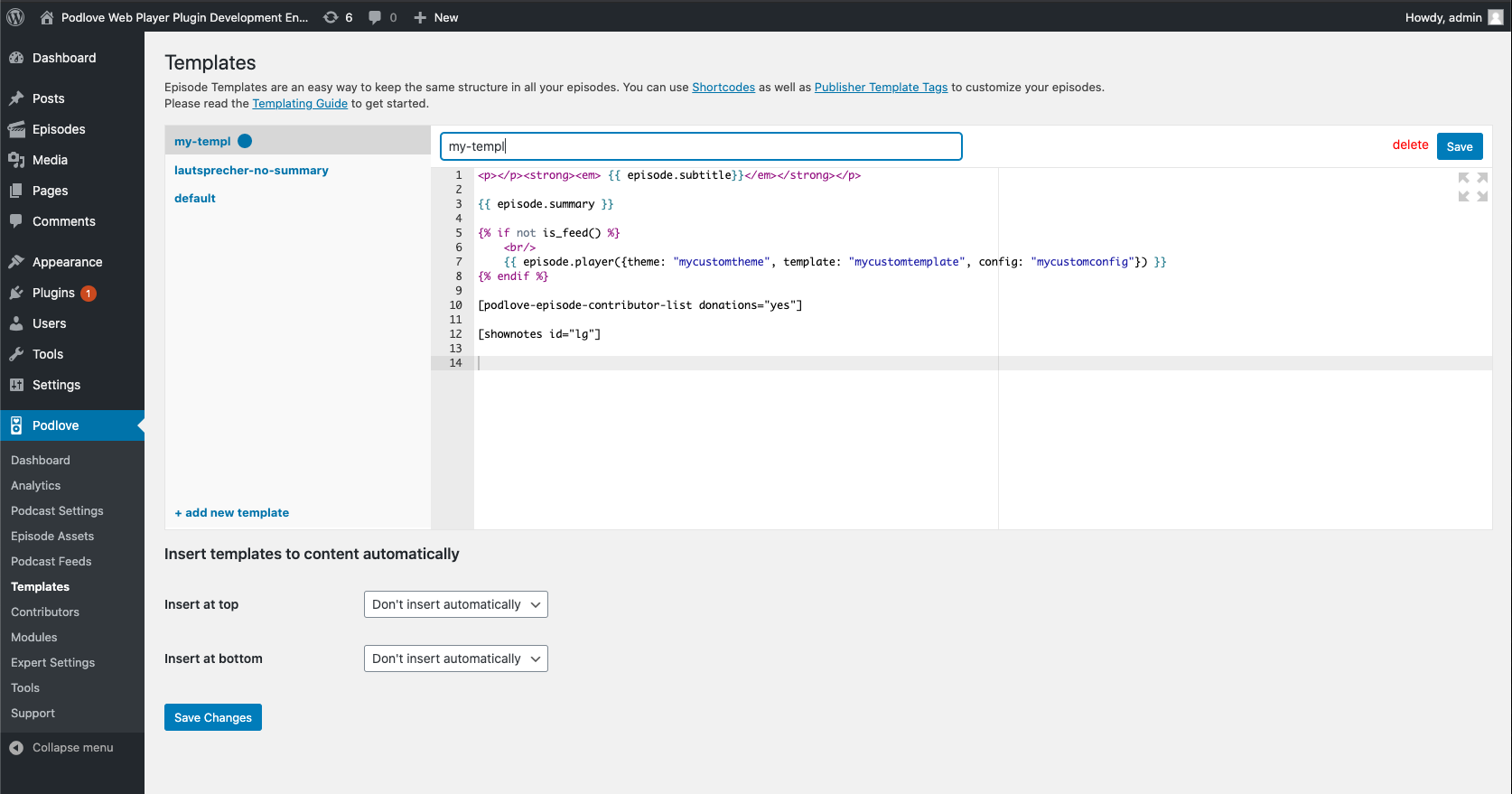Image resolution: width=1512 pixels, height=794 pixels.
Task: Open the Shortcodes link
Action: (723, 87)
